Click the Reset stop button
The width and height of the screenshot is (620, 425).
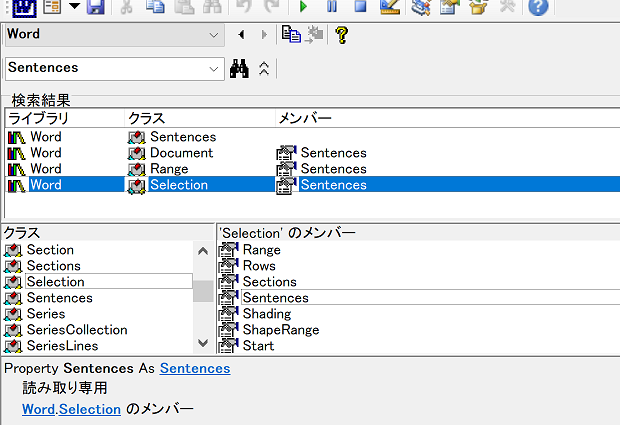click(360, 8)
